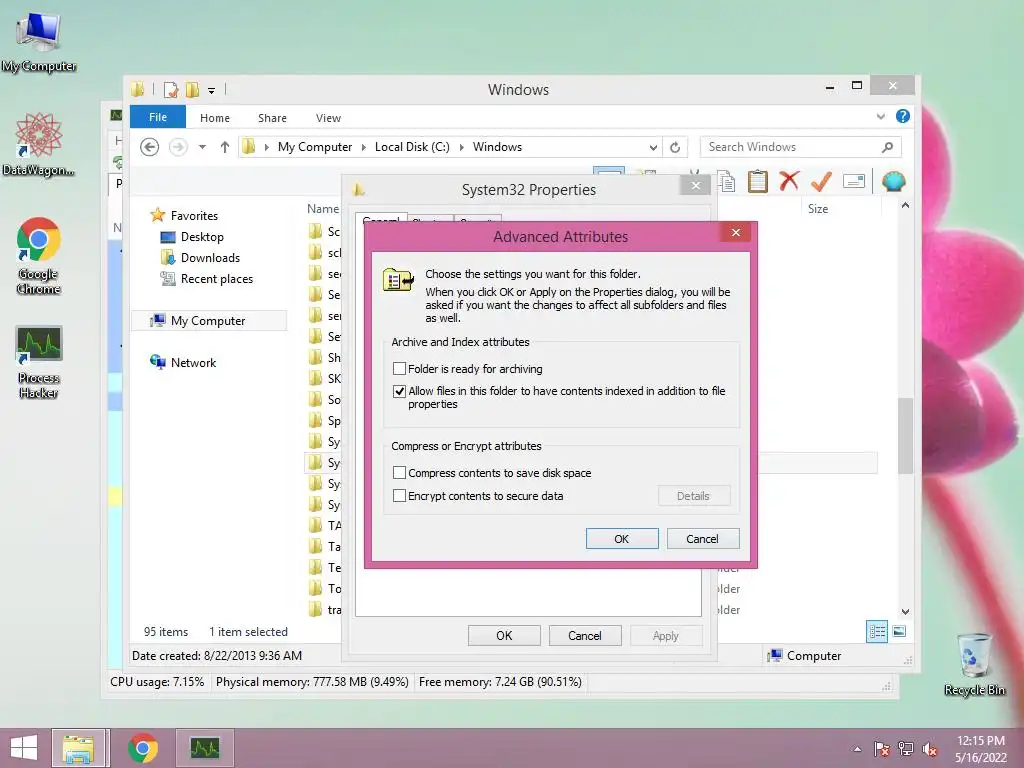This screenshot has height=768, width=1024.
Task: Click the Name column header
Action: tap(323, 209)
